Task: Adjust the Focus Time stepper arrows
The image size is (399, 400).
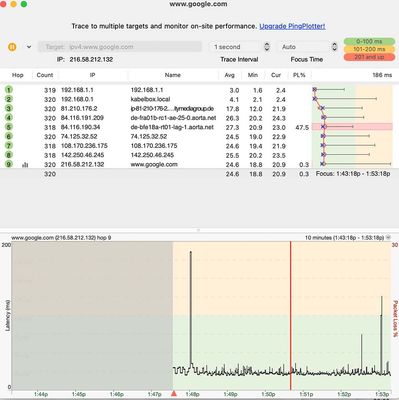Action: pyautogui.click(x=334, y=47)
